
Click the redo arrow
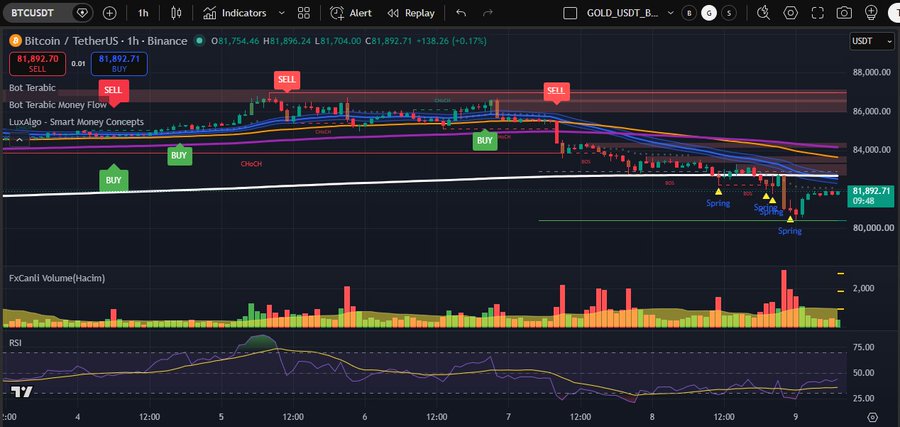click(488, 13)
